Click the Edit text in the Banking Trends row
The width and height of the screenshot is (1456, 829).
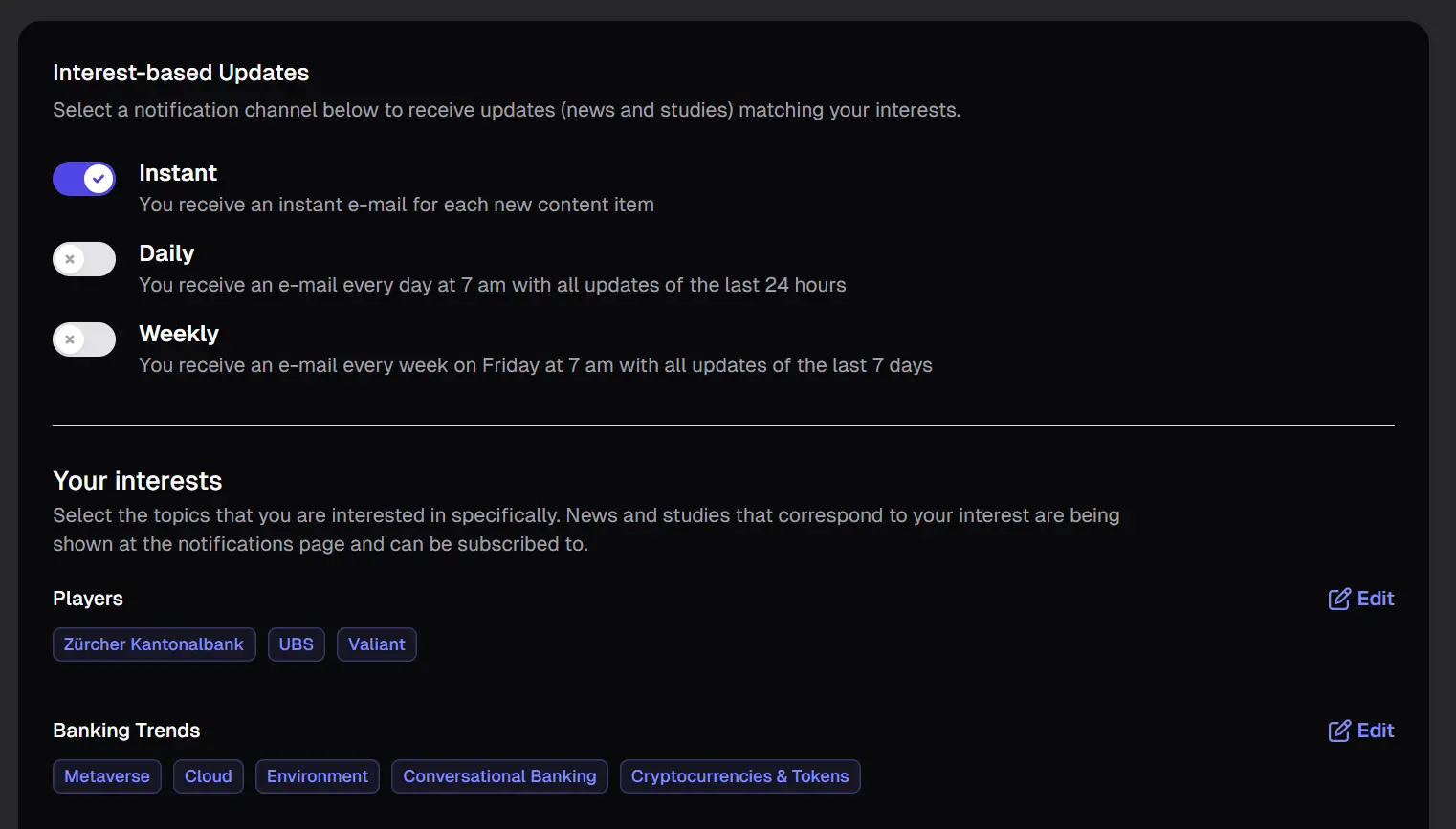(x=1376, y=731)
